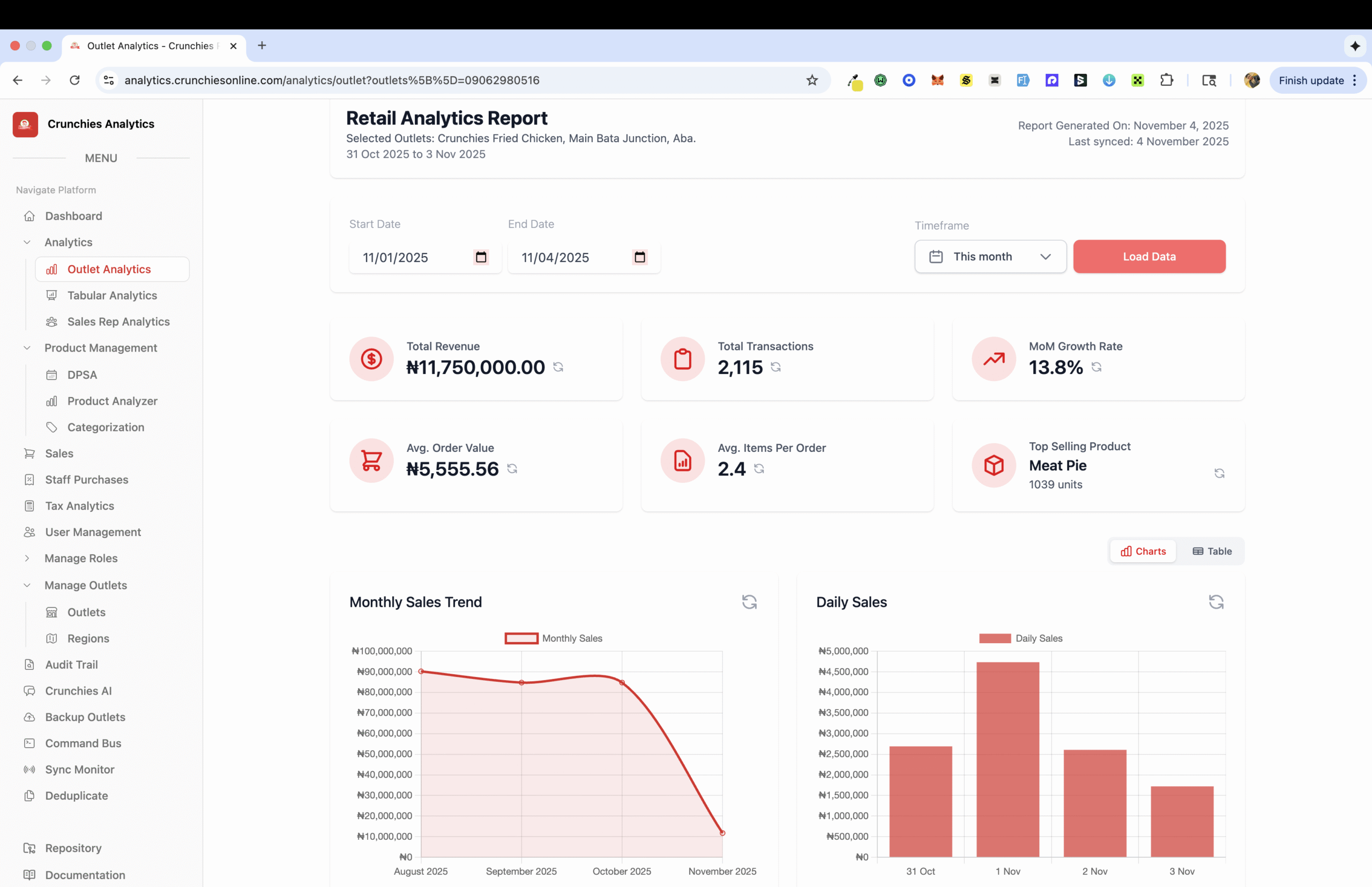Refresh the Daily Sales chart
This screenshot has height=887, width=1372.
pyautogui.click(x=1216, y=602)
